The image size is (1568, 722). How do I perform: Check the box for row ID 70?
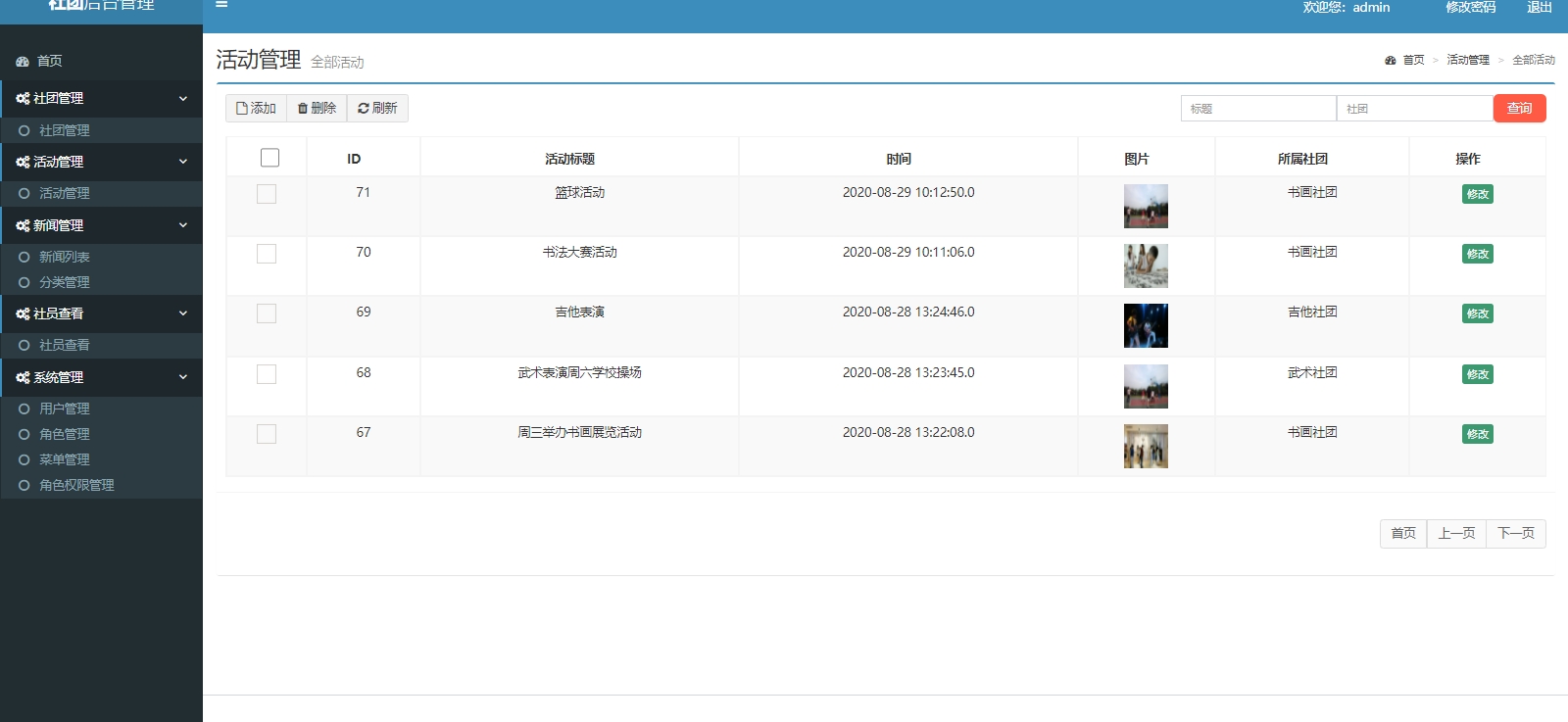coord(267,254)
